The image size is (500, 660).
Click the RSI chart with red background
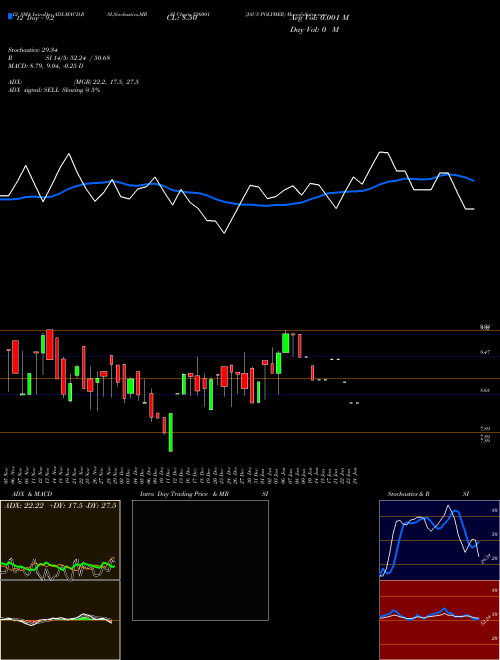pos(439,620)
